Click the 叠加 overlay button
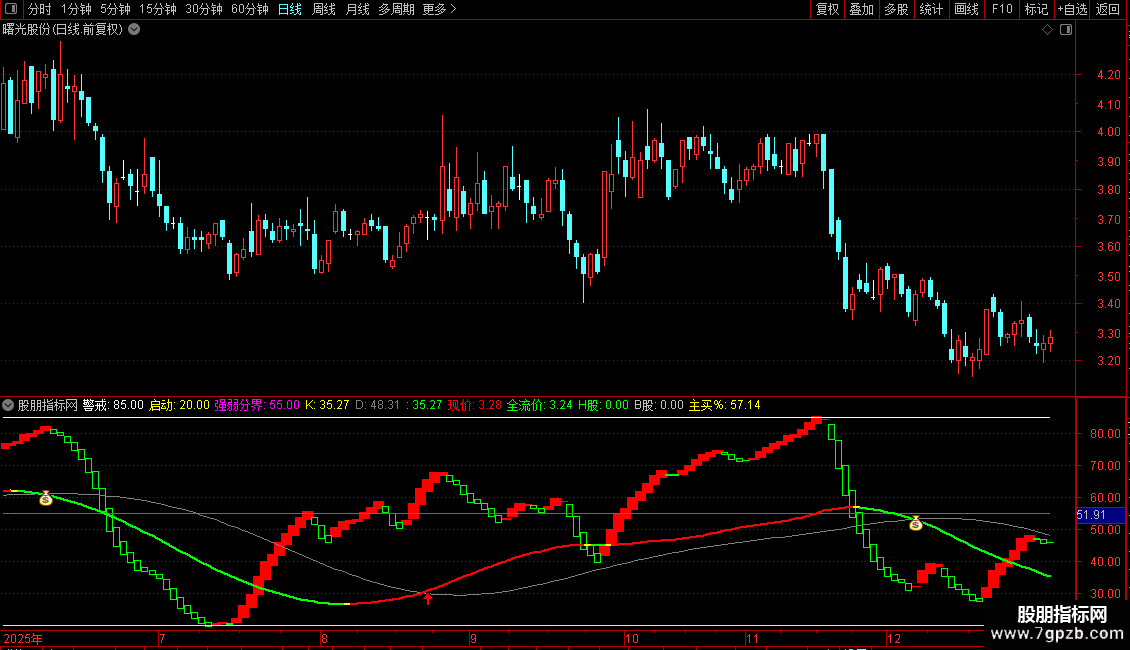Viewport: 1130px width, 650px height. pos(861,9)
